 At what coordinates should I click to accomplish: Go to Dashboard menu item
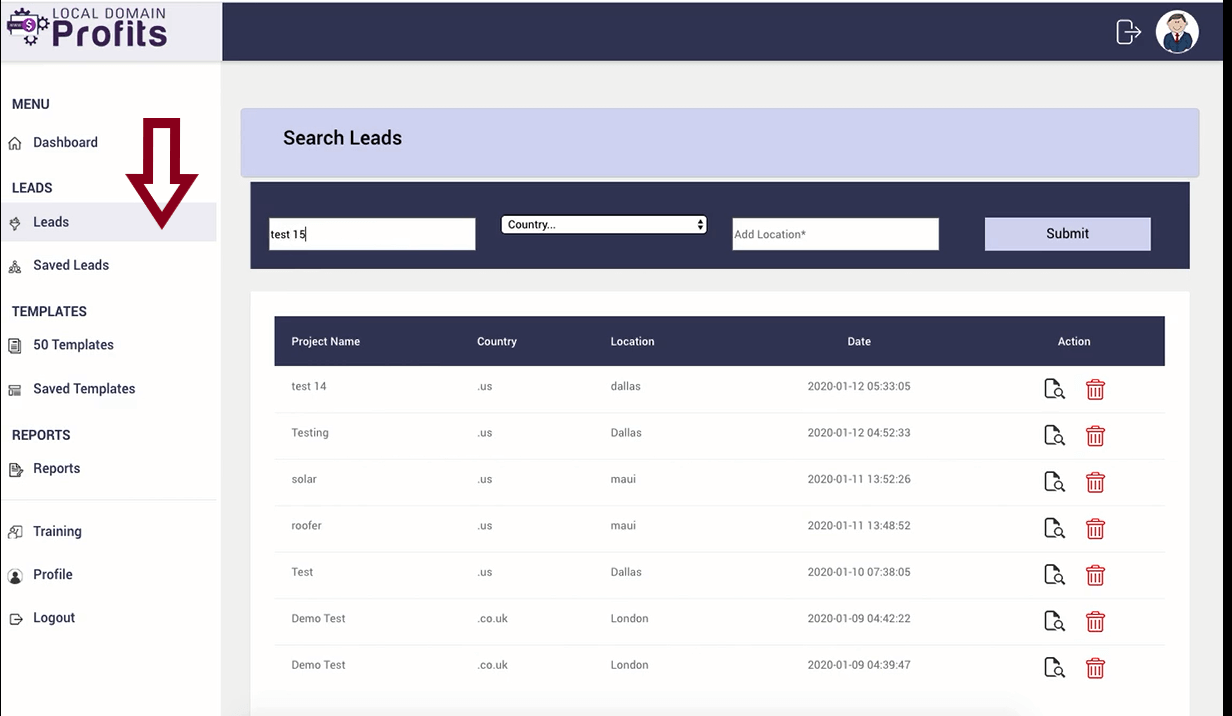(65, 143)
